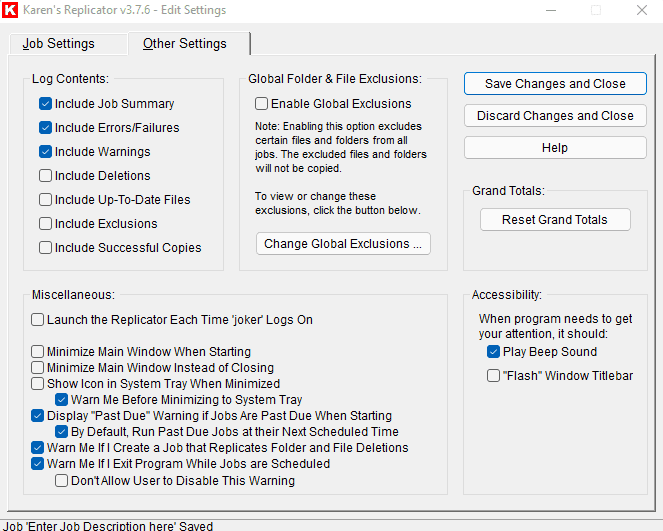The height and width of the screenshot is (531, 663).
Task: Click 'Global Folder & File Exclusions:' label
Action: click(x=335, y=79)
